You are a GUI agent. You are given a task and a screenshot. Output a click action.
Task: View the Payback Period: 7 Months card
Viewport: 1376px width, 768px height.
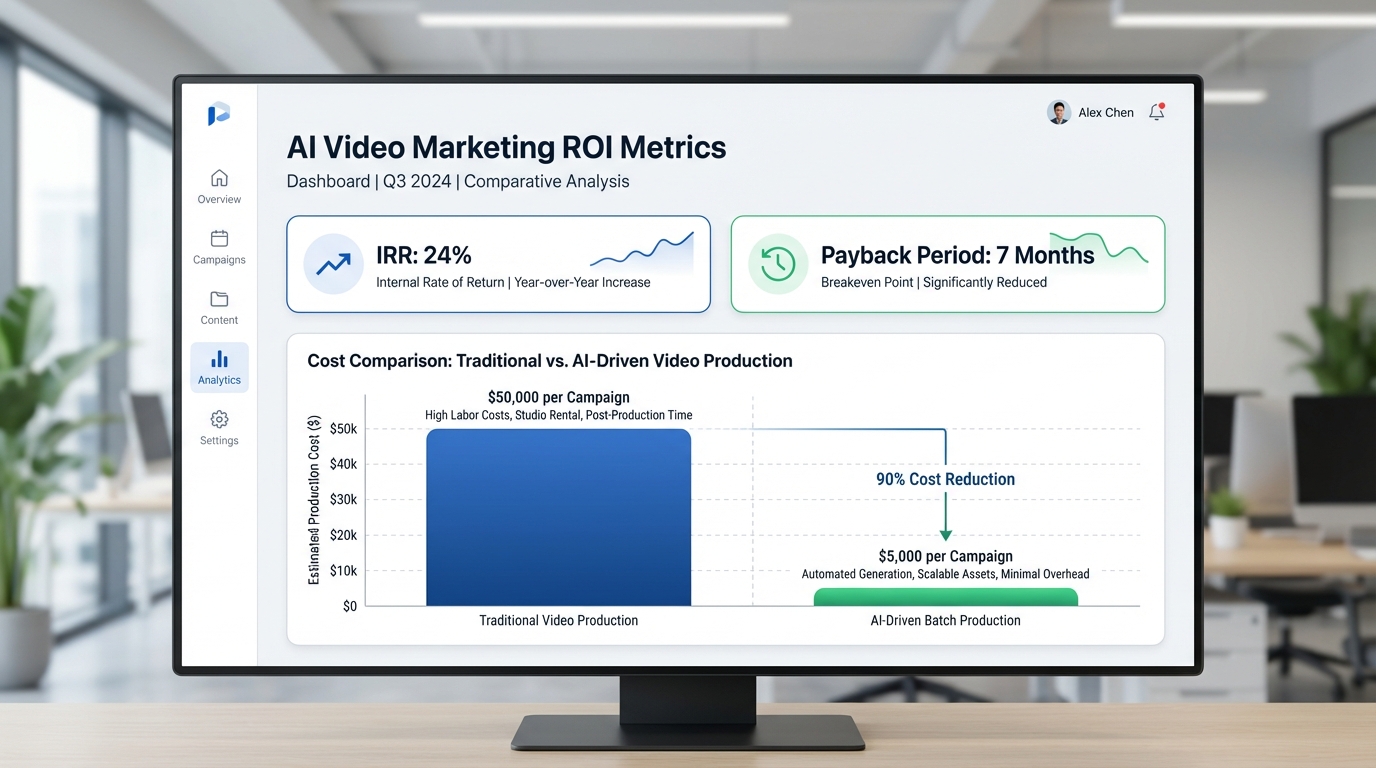947,263
